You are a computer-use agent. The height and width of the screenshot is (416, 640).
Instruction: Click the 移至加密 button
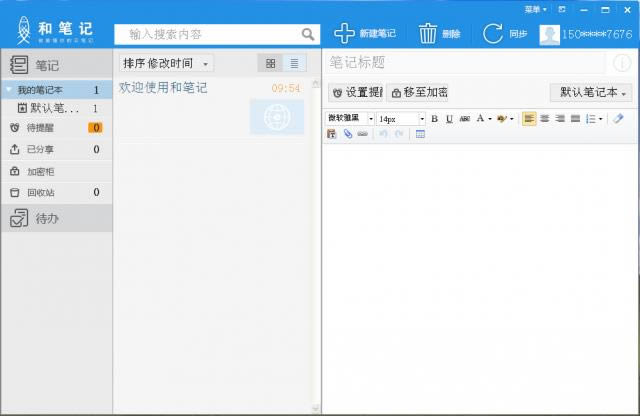coord(418,93)
